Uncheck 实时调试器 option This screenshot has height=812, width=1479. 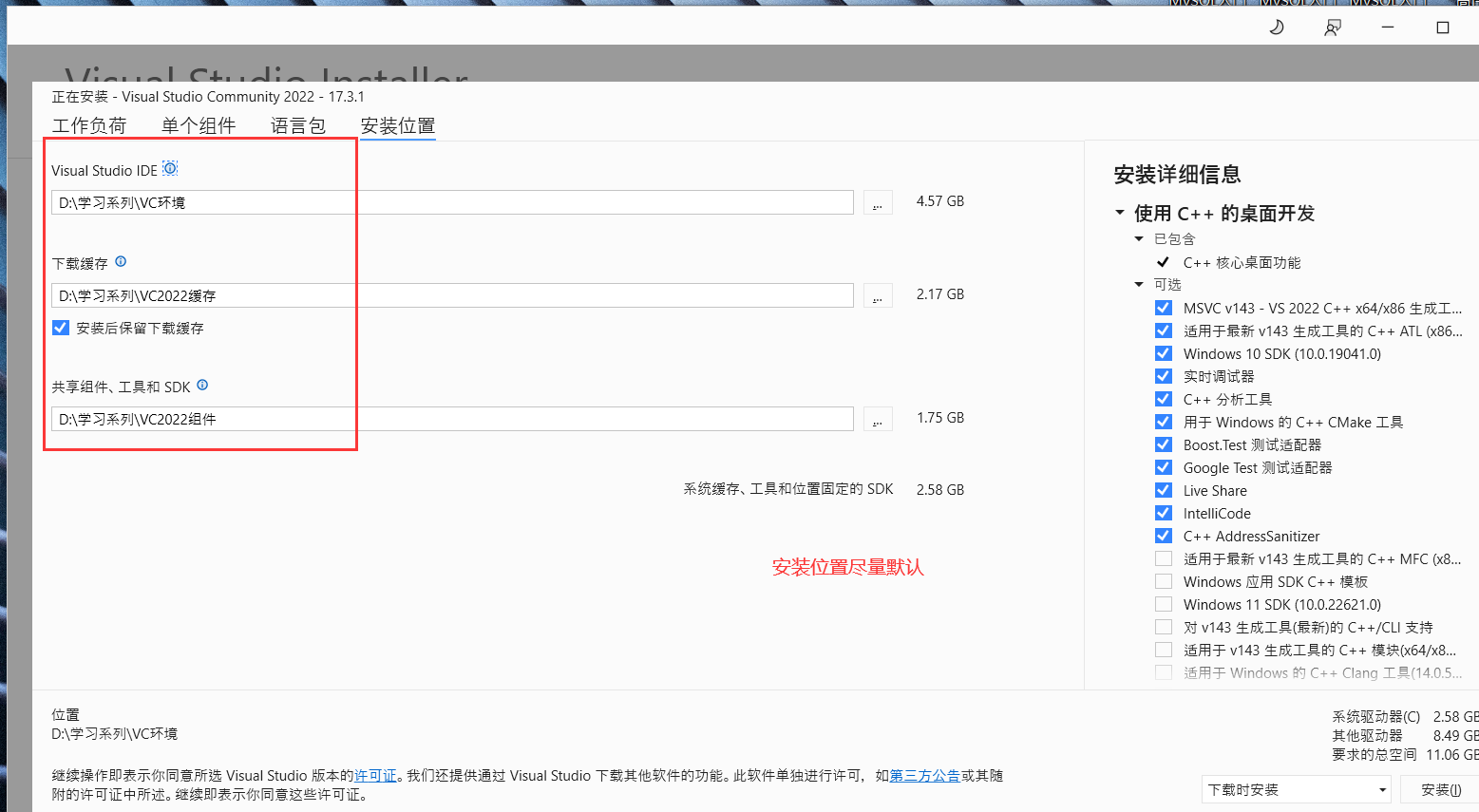tap(1164, 376)
